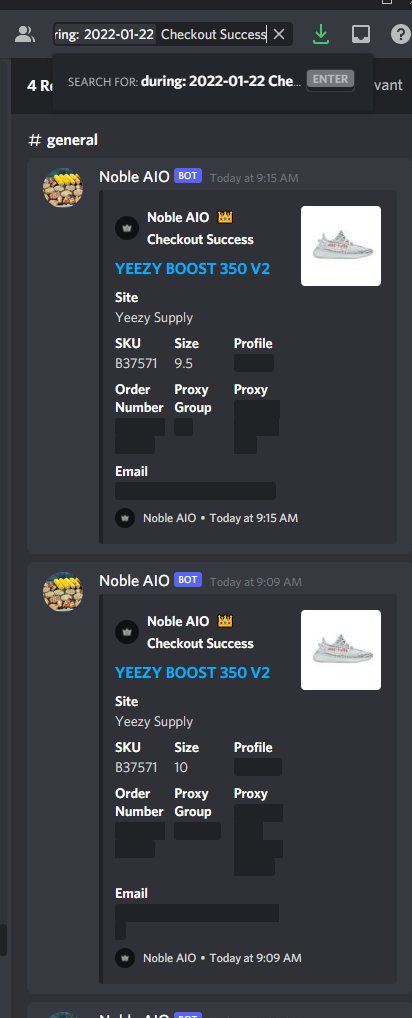
Task: Open Noble AIO avatar at 9:15 AM
Action: 63,188
